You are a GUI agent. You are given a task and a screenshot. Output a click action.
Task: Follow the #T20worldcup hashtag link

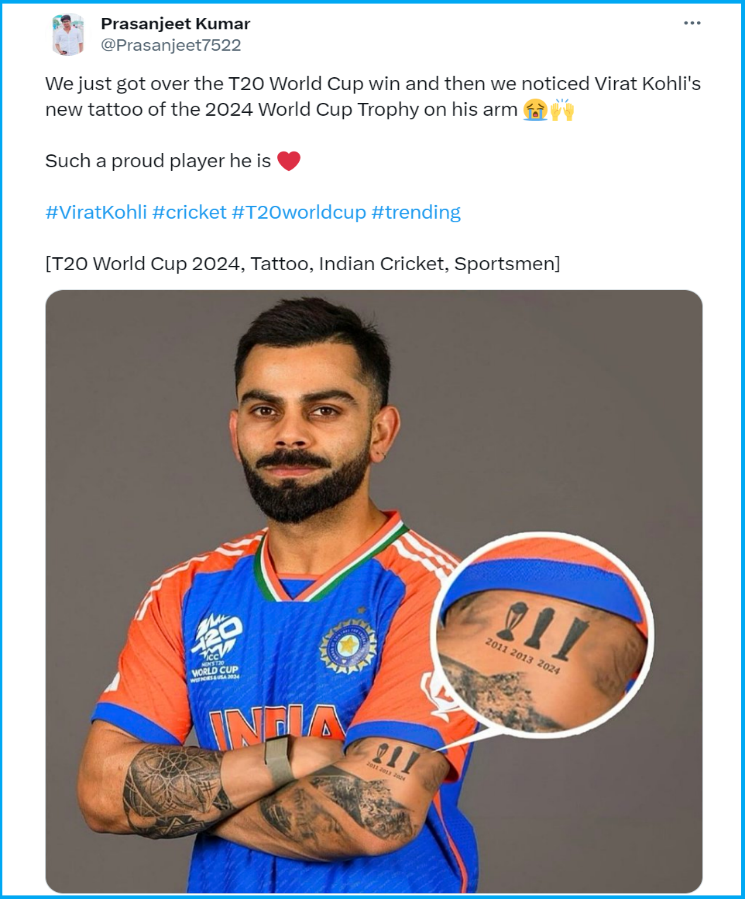click(299, 212)
